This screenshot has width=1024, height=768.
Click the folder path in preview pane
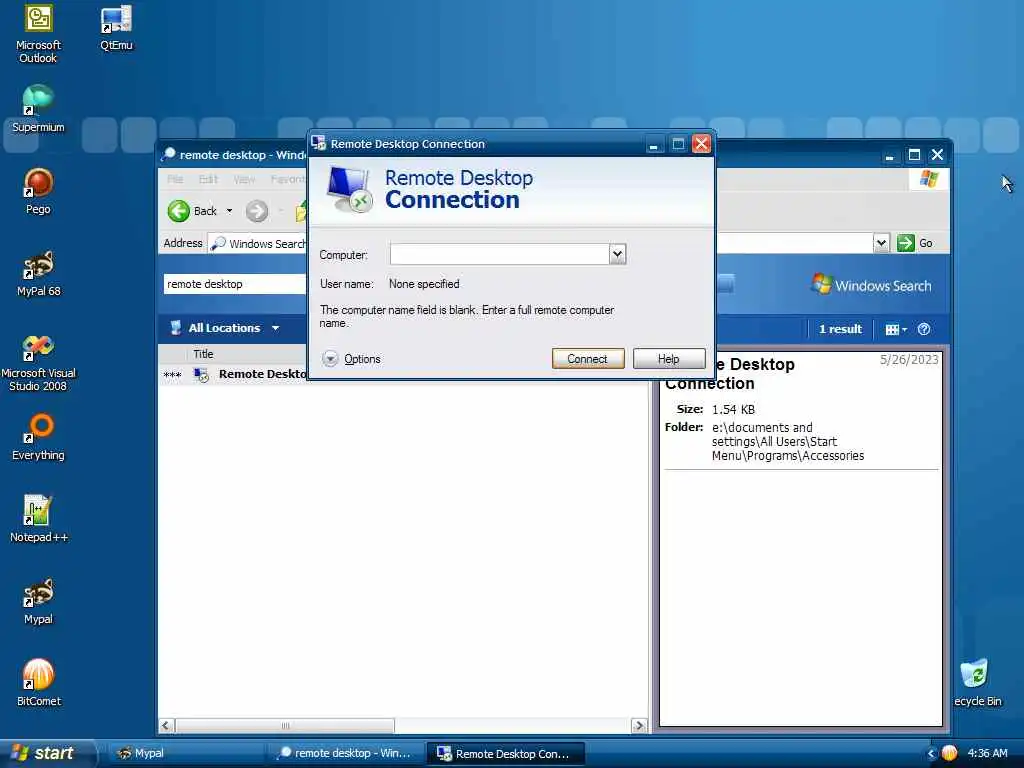tap(788, 441)
